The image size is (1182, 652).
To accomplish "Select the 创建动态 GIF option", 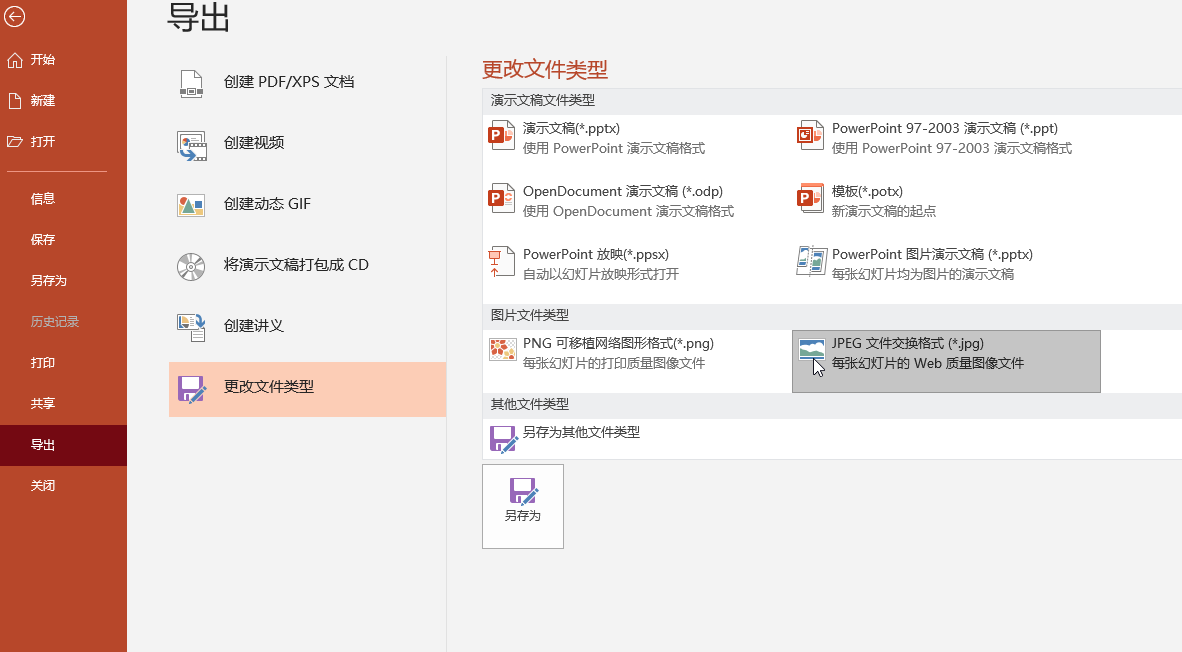I will (x=308, y=205).
